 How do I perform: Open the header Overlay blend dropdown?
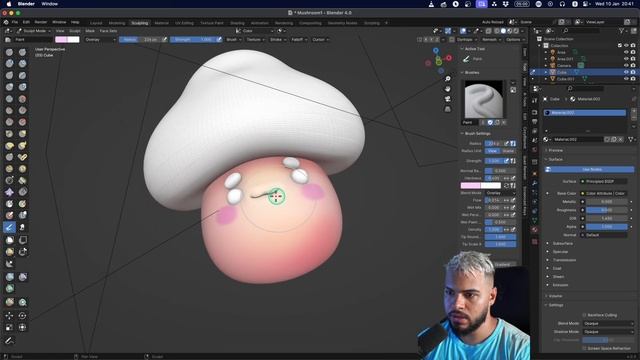click(100, 40)
